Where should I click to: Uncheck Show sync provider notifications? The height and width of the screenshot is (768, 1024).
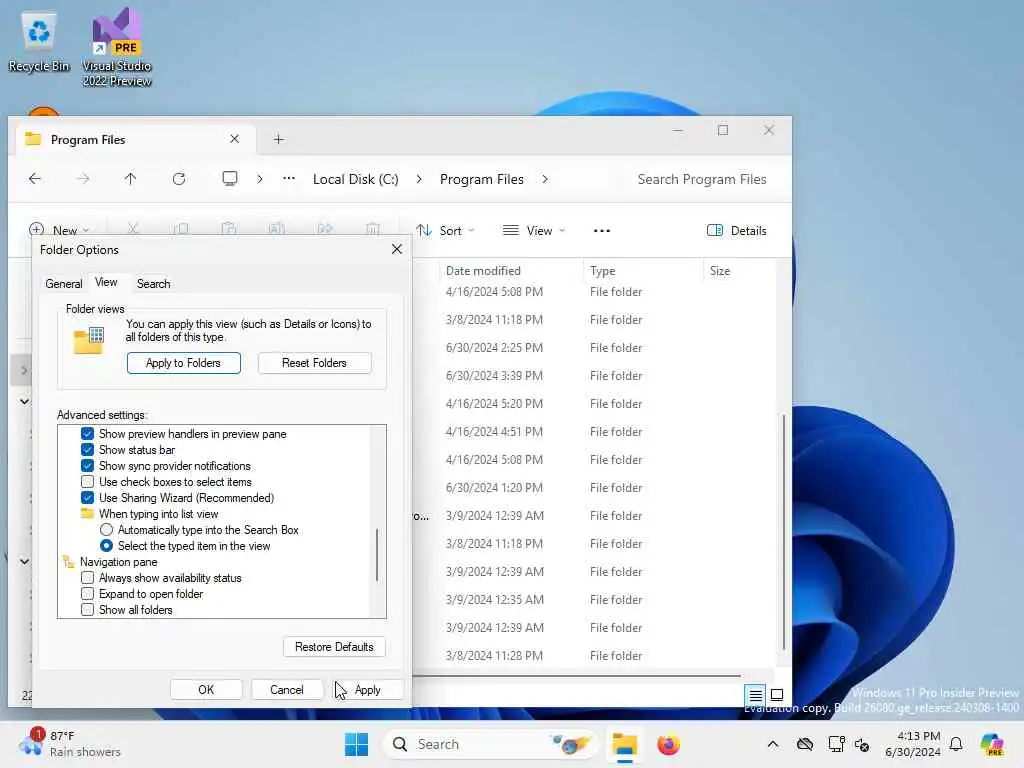pyautogui.click(x=87, y=466)
